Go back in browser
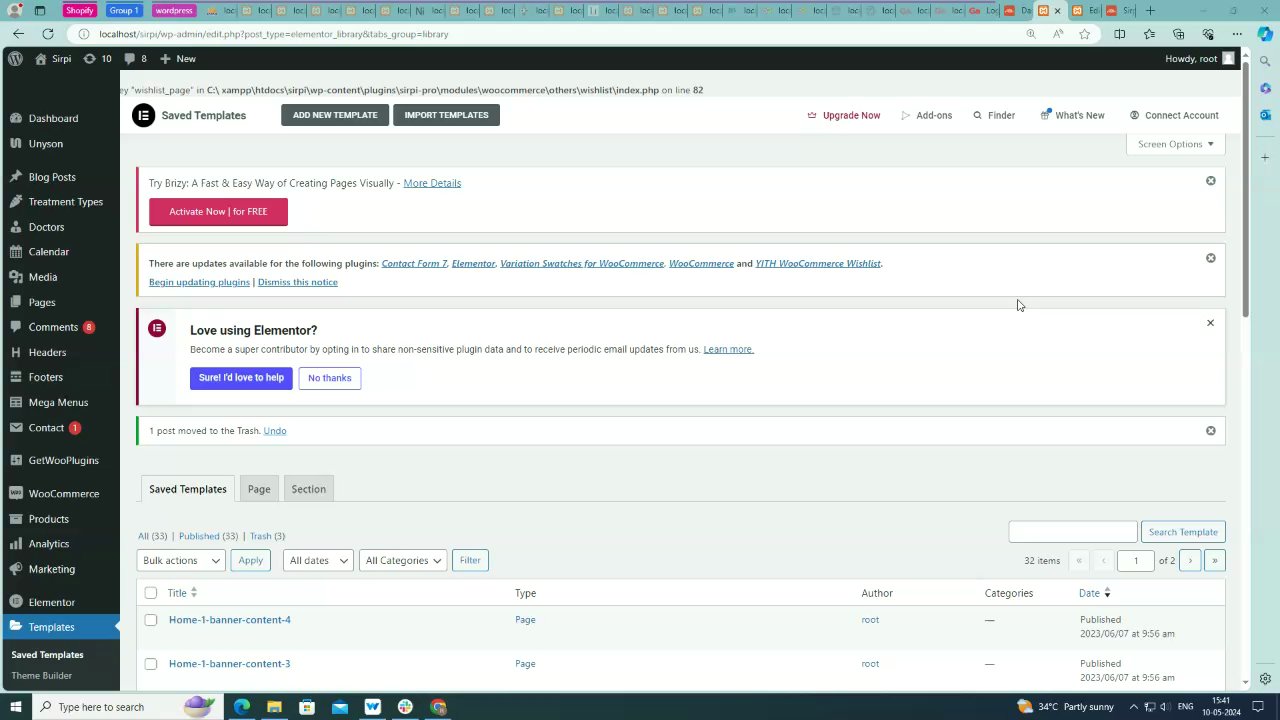The height and width of the screenshot is (720, 1280). pyautogui.click(x=18, y=34)
